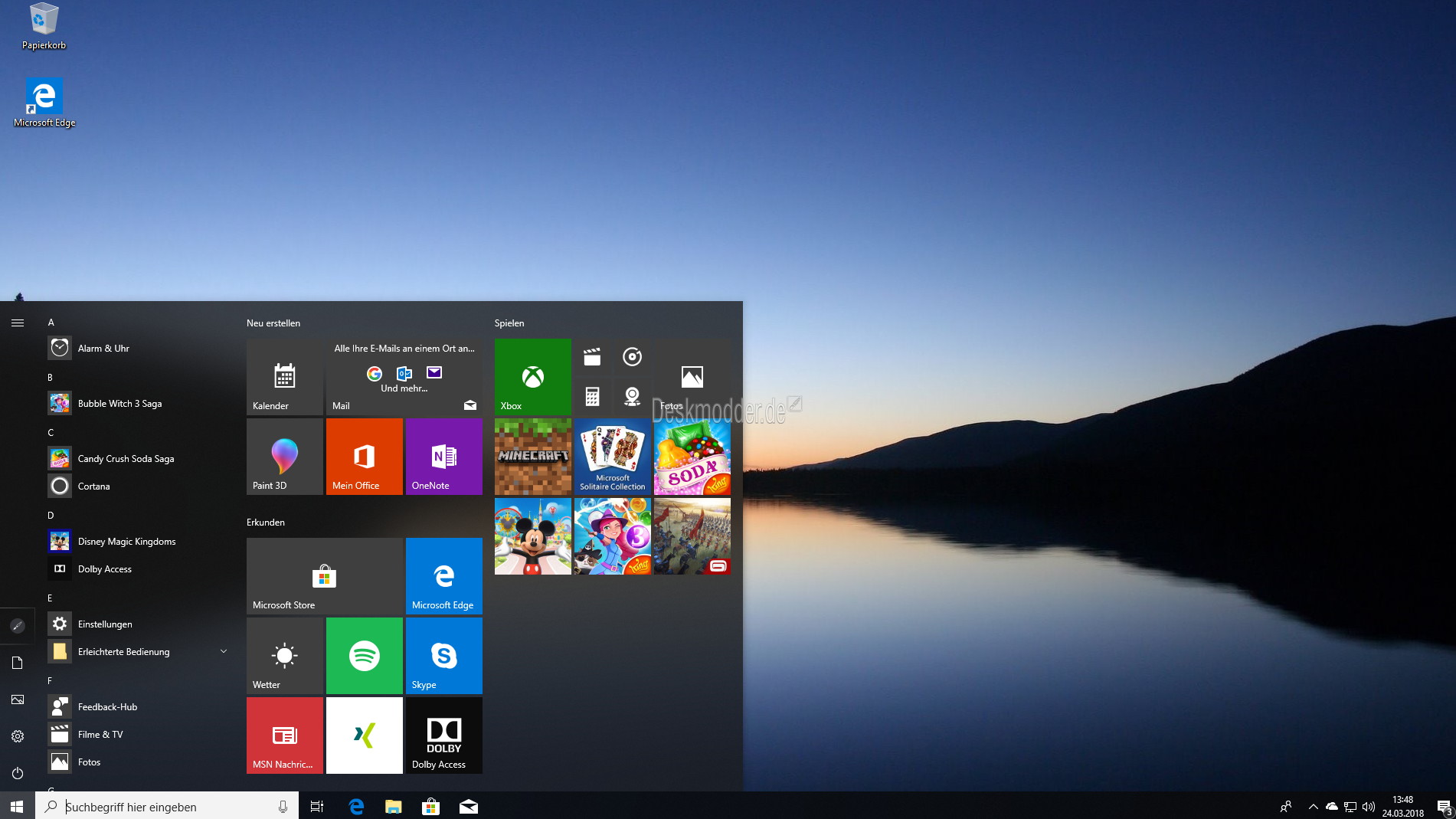Click the Spielen group title
The width and height of the screenshot is (1456, 819).
(509, 323)
